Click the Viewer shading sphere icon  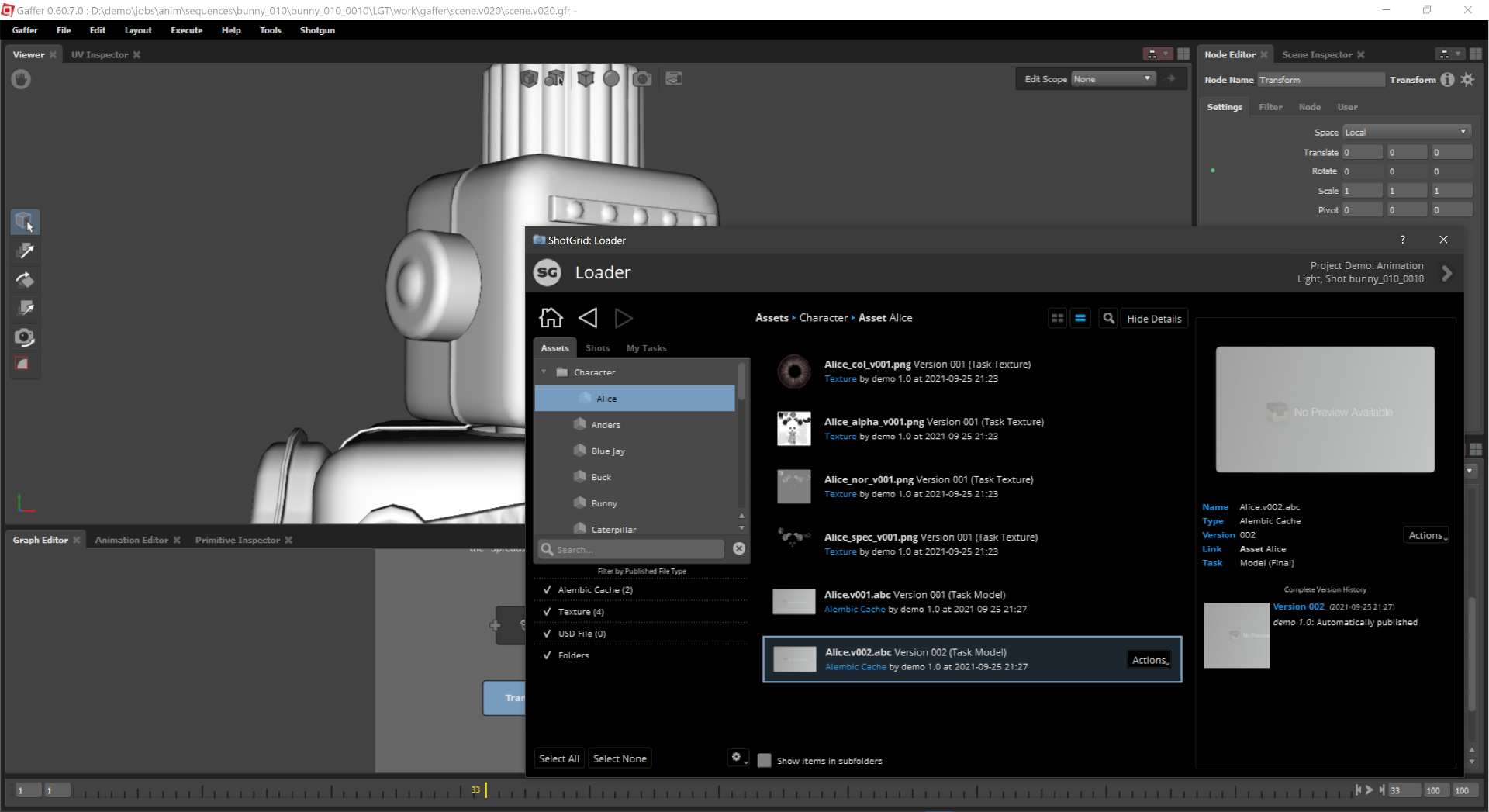[x=612, y=78]
